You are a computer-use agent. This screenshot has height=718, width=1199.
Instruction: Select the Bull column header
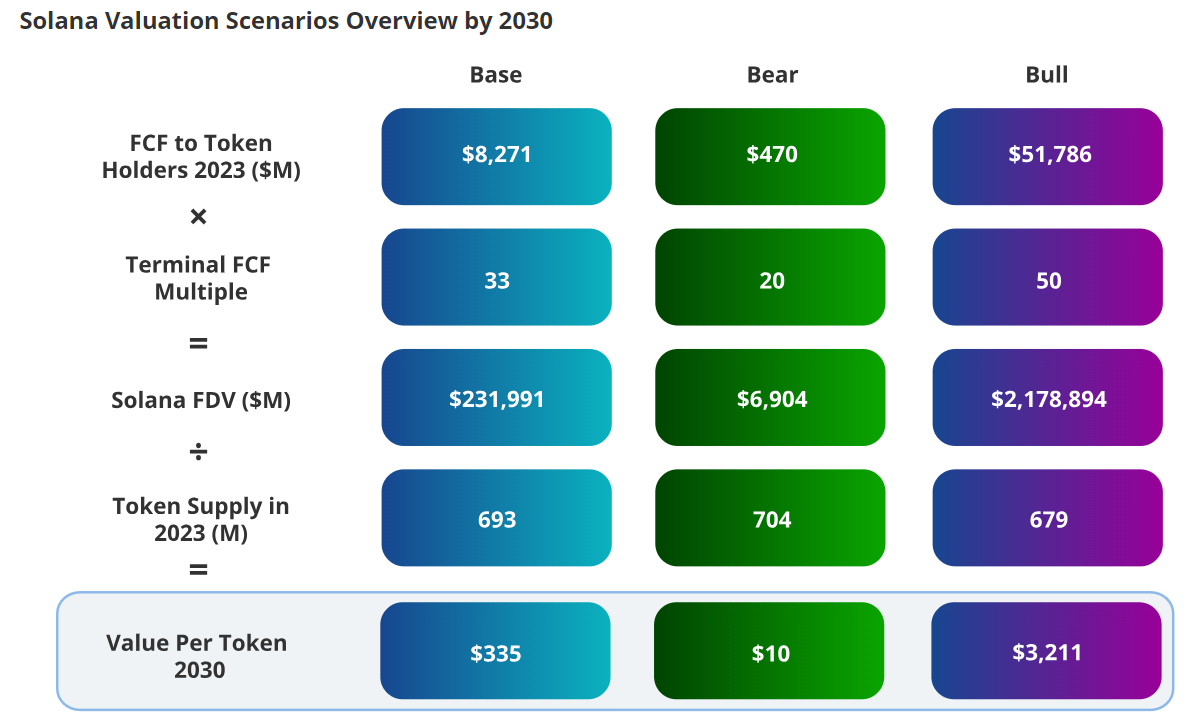pyautogui.click(x=1047, y=75)
